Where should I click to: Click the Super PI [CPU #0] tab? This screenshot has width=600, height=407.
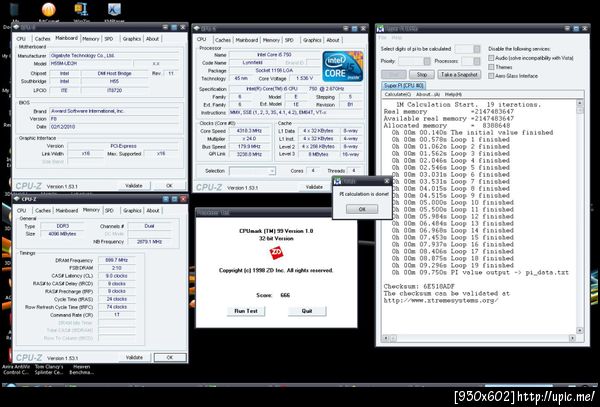[404, 86]
